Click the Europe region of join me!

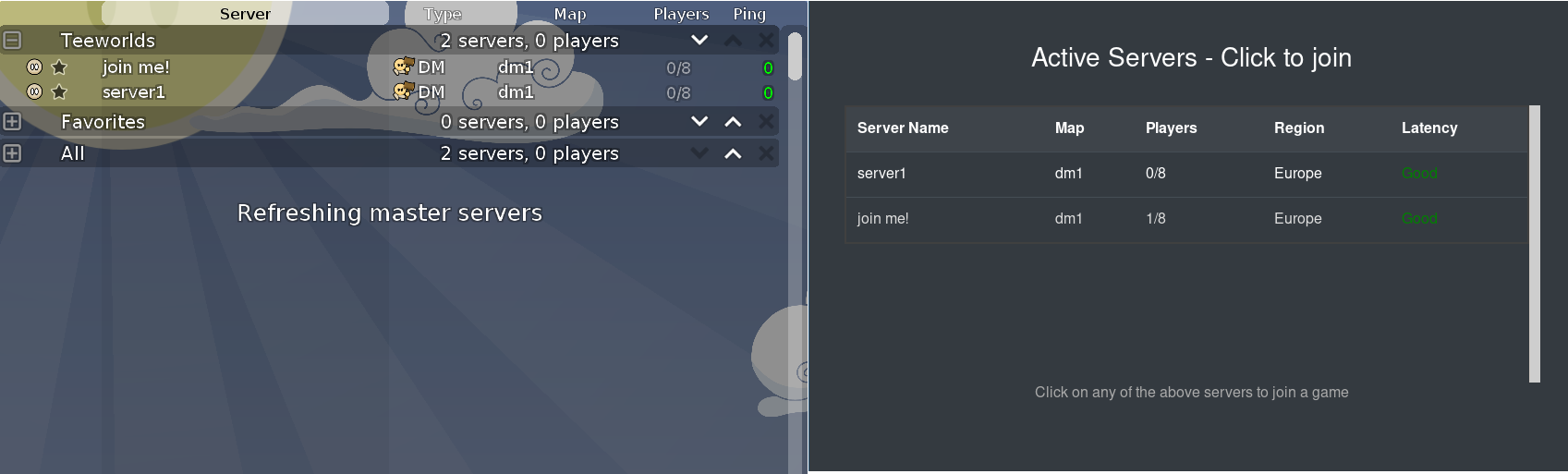1297,219
